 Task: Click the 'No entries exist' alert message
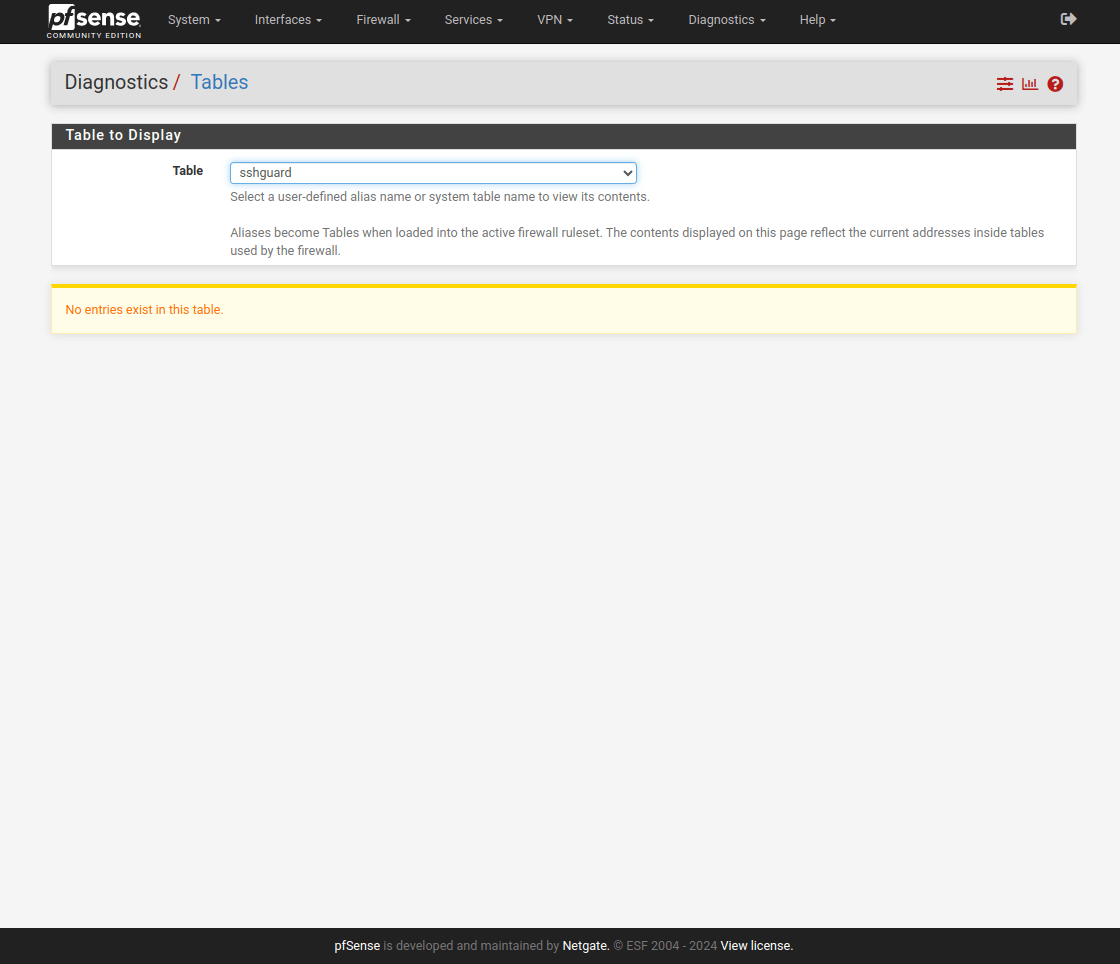pos(144,310)
